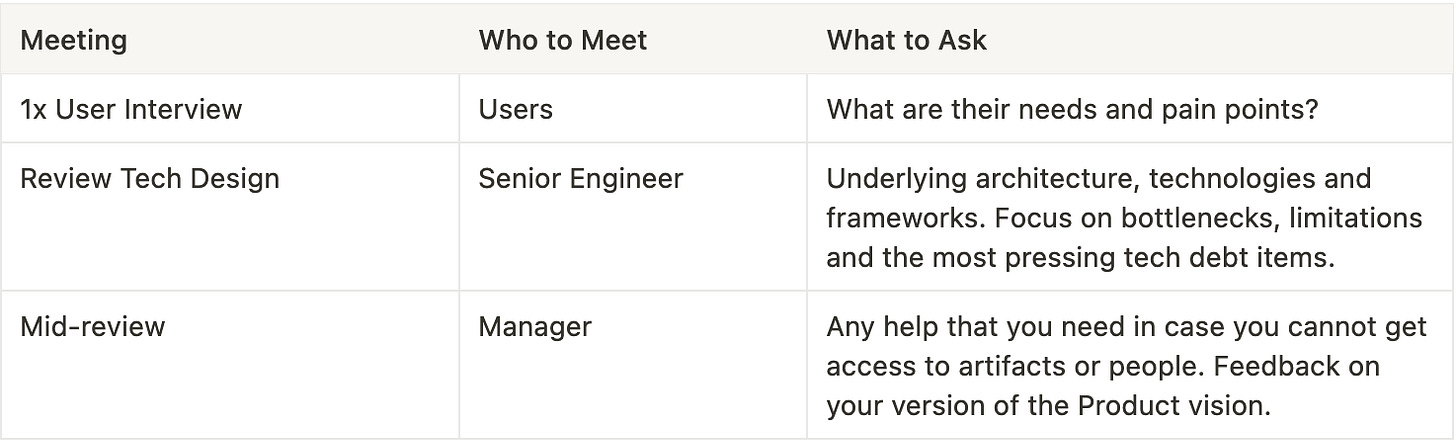Select the Manager cell
The image size is (1456, 441).
pyautogui.click(x=633, y=365)
